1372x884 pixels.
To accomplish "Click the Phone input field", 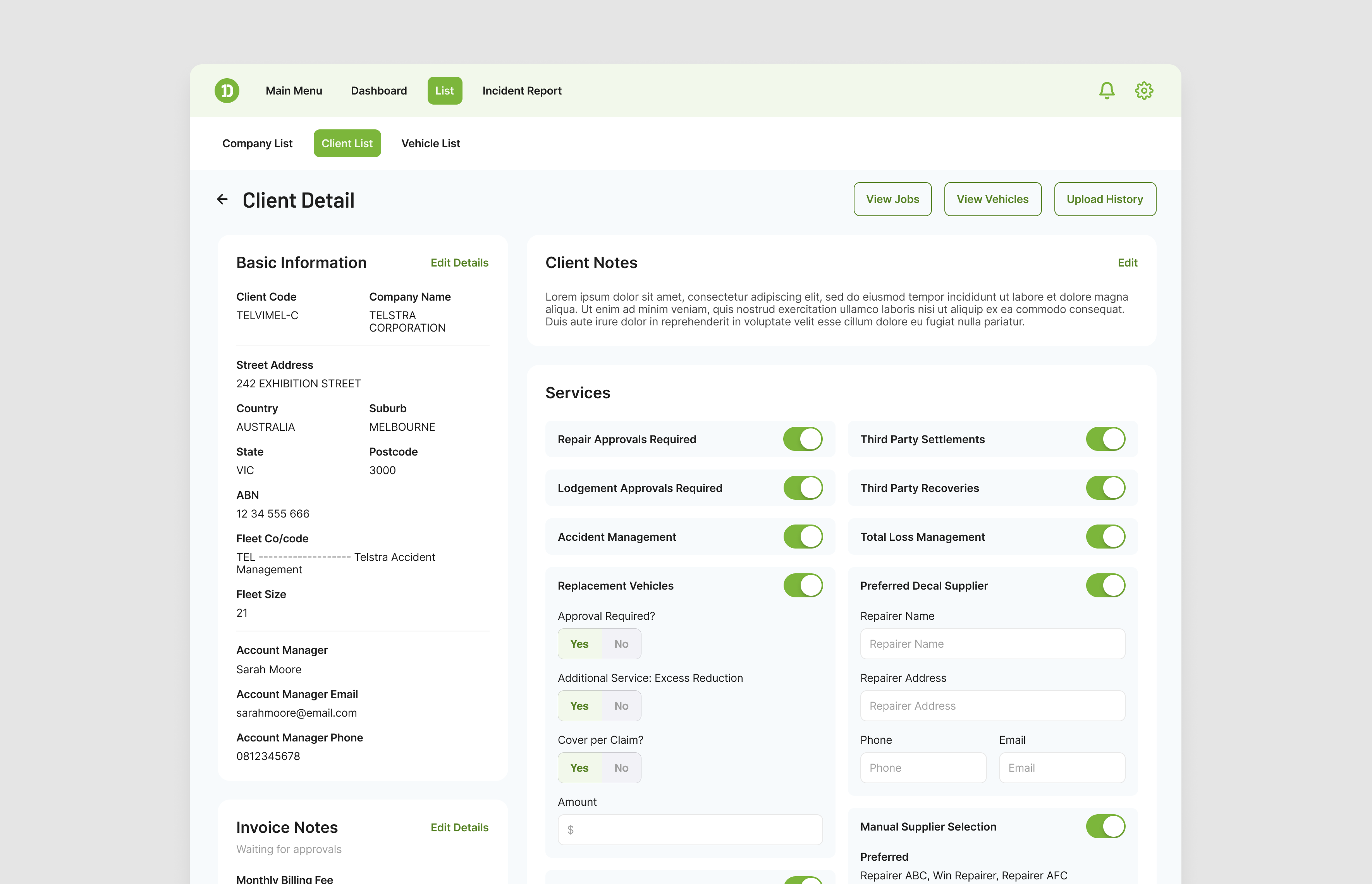I will point(923,768).
